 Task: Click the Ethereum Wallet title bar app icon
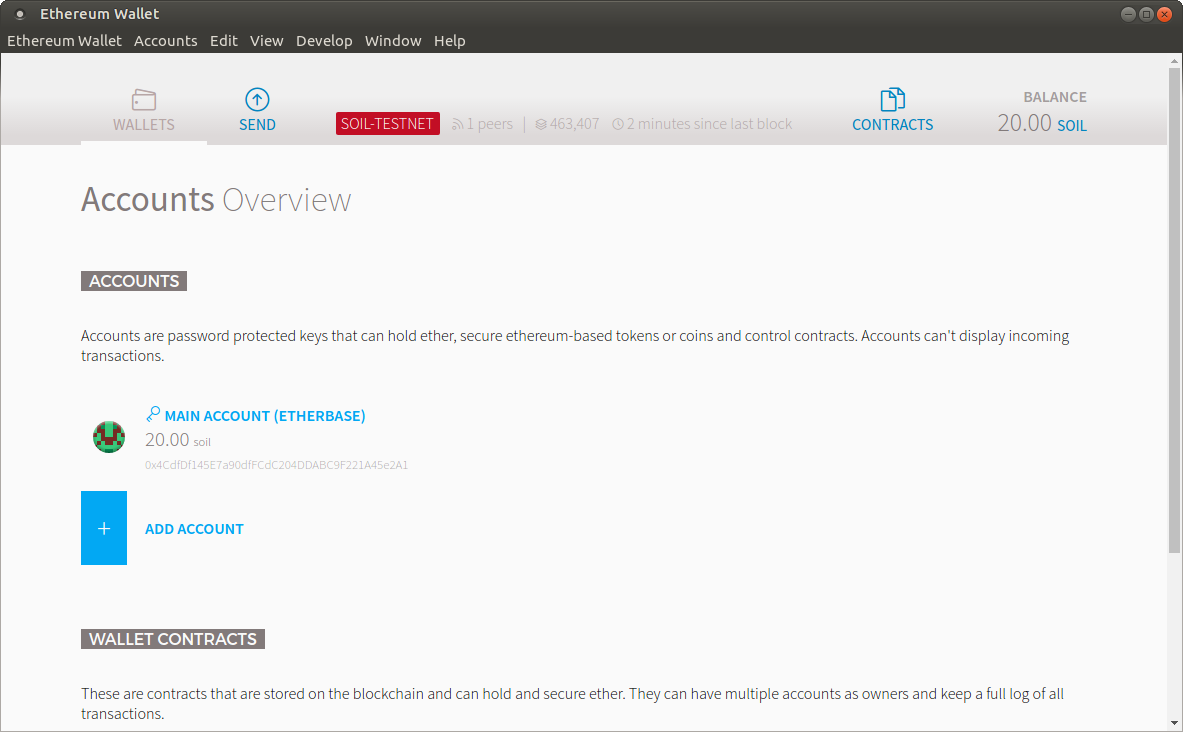(x=20, y=14)
